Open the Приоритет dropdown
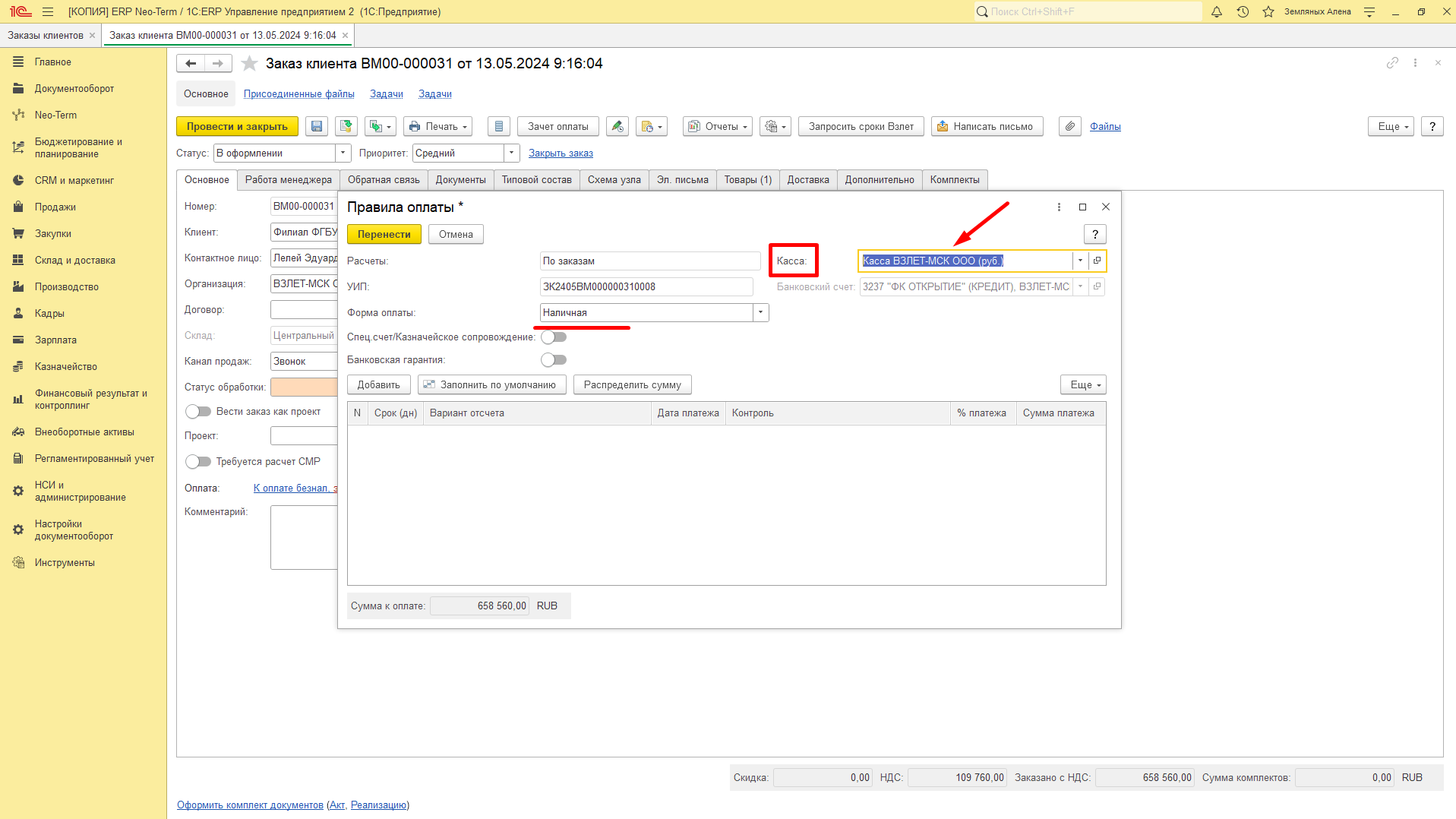The height and width of the screenshot is (819, 1456). pyautogui.click(x=512, y=153)
